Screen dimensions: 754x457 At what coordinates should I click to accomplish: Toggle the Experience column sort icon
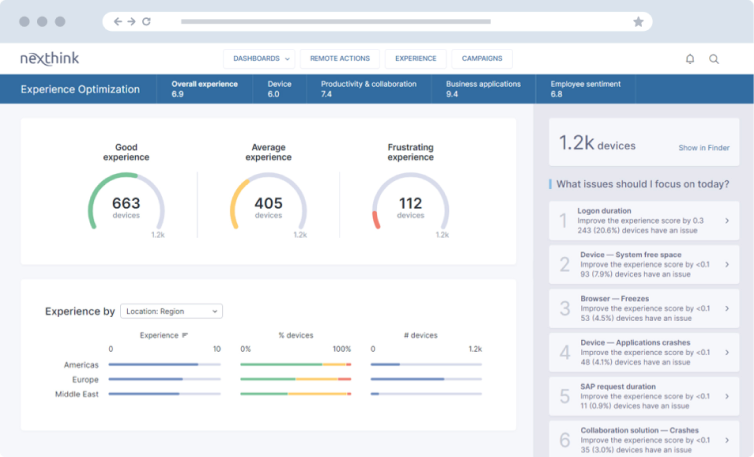[x=185, y=335]
